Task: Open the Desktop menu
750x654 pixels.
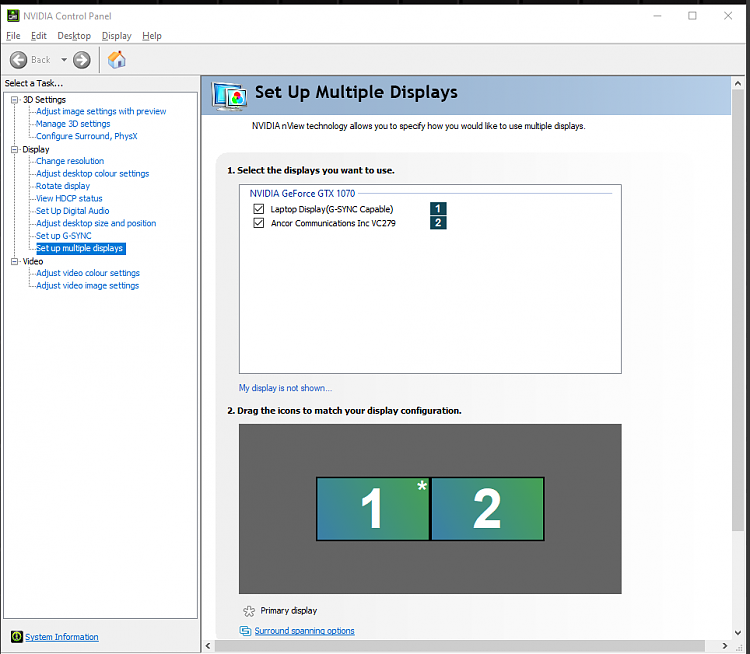Action: (x=74, y=36)
